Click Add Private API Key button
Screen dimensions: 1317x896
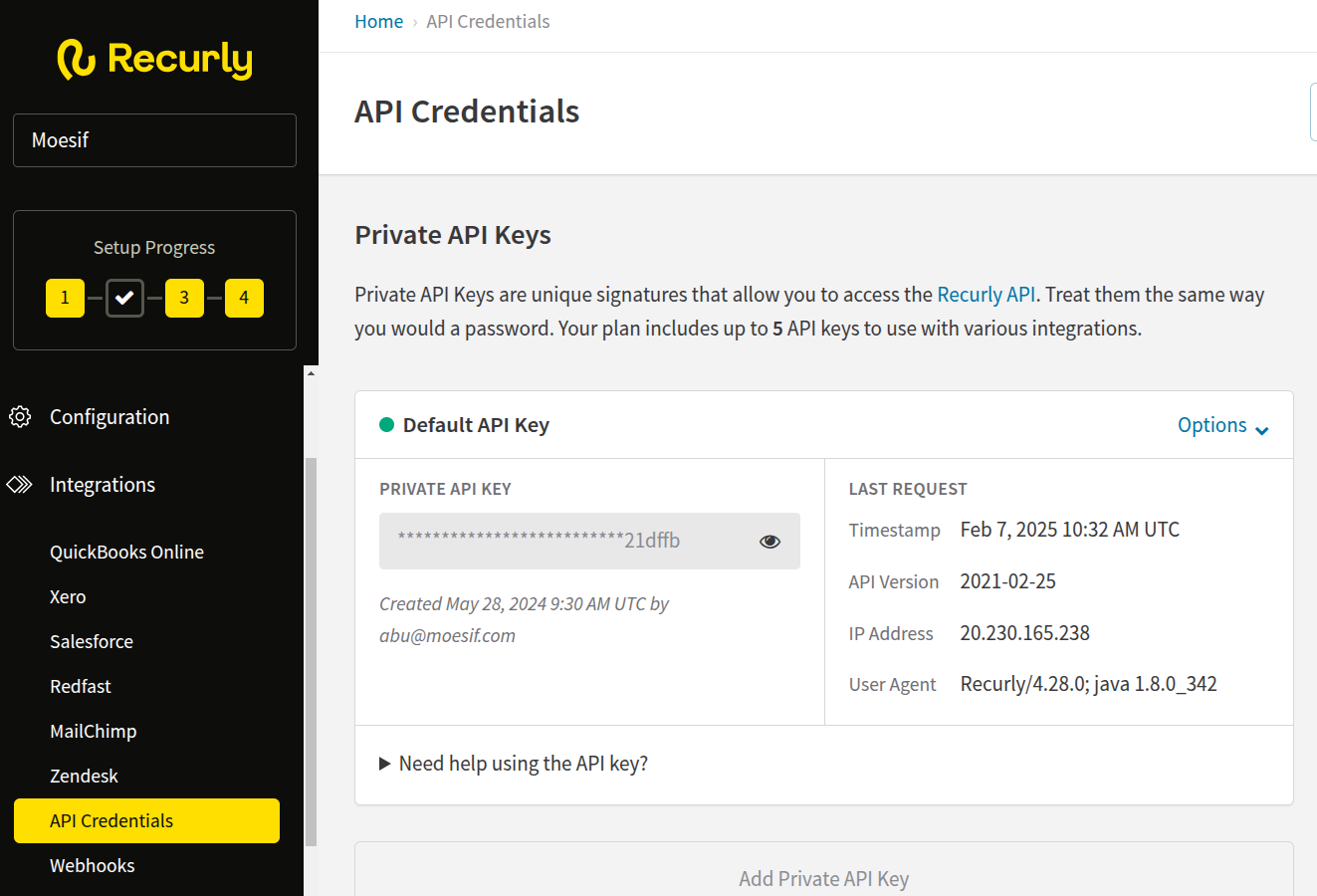(x=823, y=878)
